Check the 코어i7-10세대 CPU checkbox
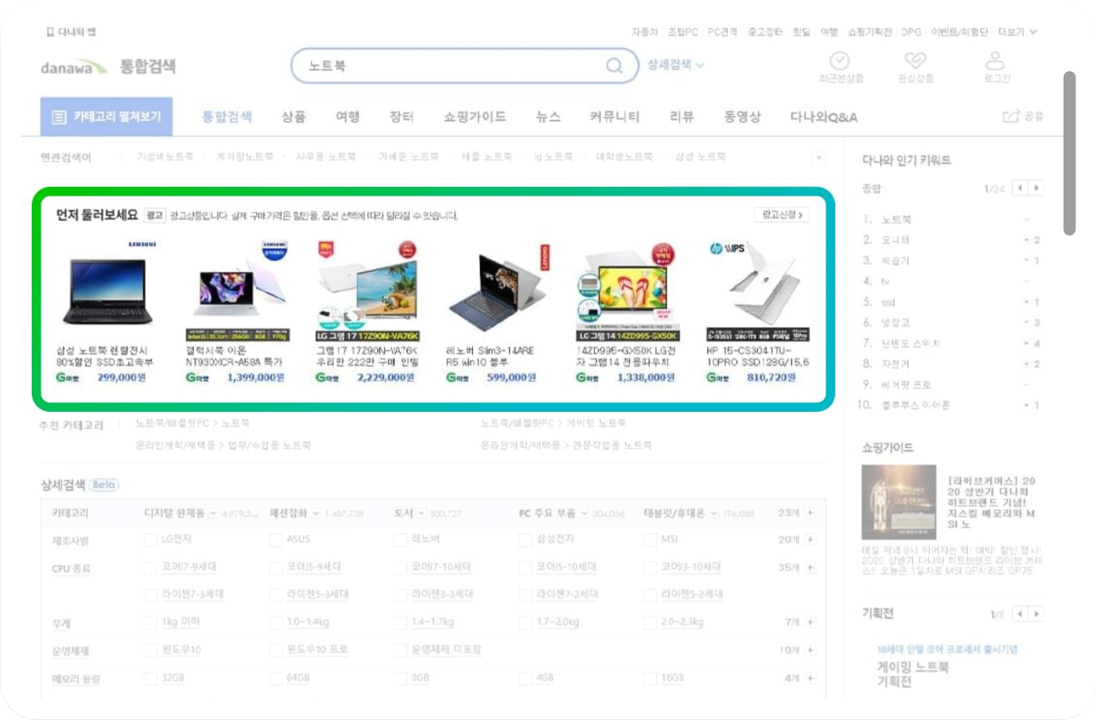The width and height of the screenshot is (1096, 720). pos(401,567)
